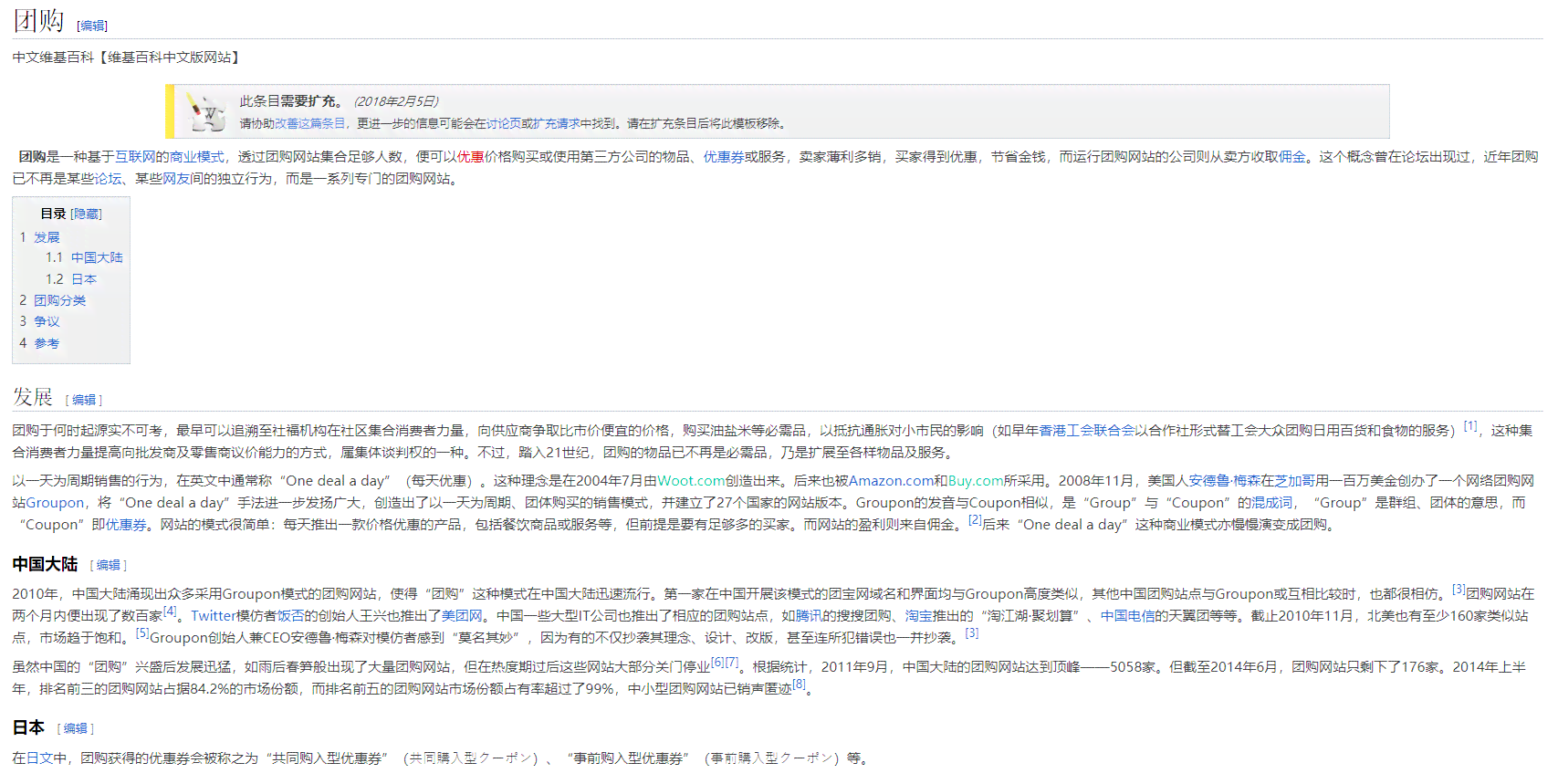
Task: Open the 改善这篇条目 link in the notice
Action: click(x=310, y=123)
